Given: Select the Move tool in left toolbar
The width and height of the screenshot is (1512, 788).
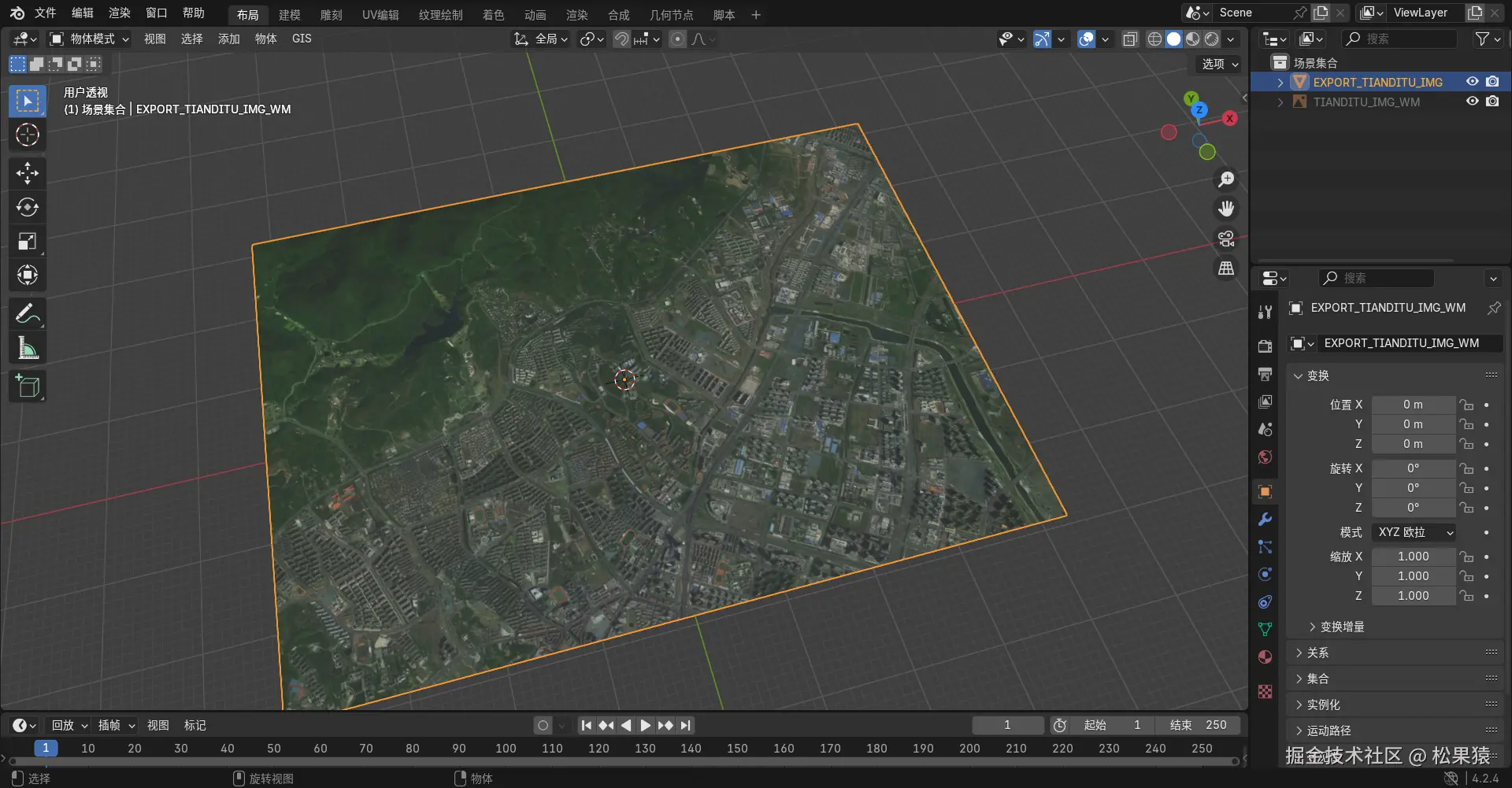Looking at the screenshot, I should (28, 173).
